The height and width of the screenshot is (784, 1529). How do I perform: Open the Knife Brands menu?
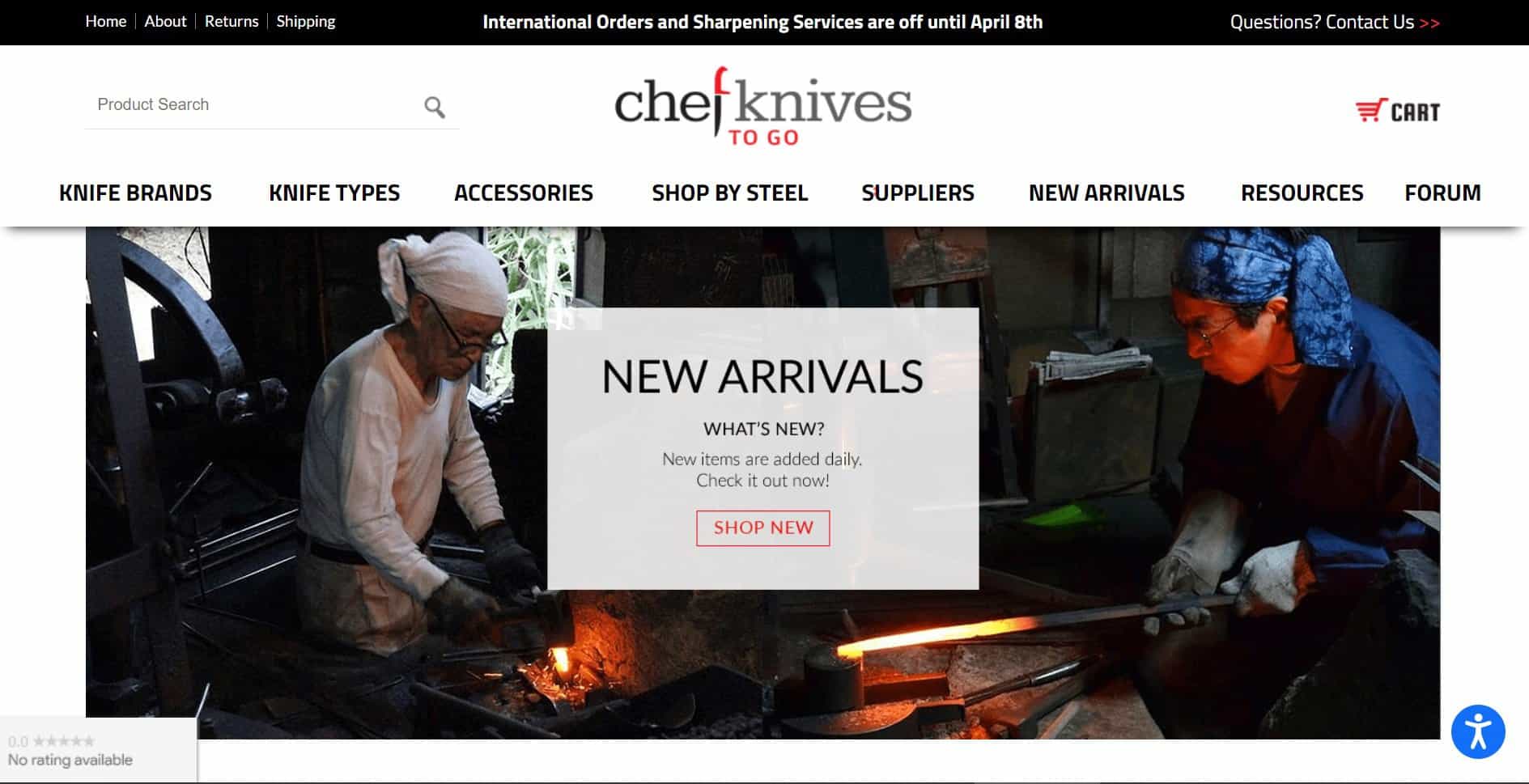(135, 193)
